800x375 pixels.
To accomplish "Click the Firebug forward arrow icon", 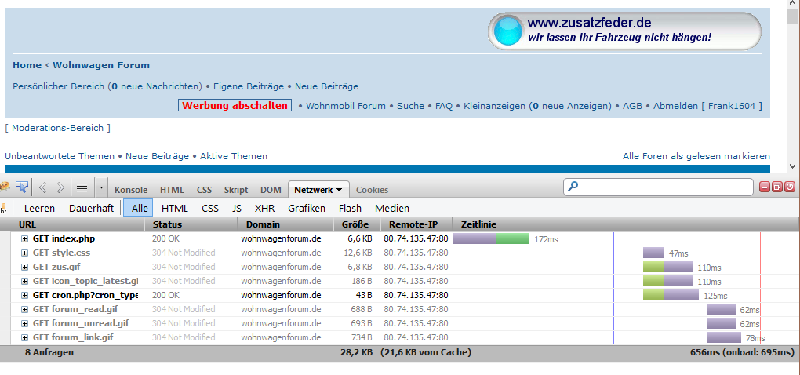I will tap(61, 188).
